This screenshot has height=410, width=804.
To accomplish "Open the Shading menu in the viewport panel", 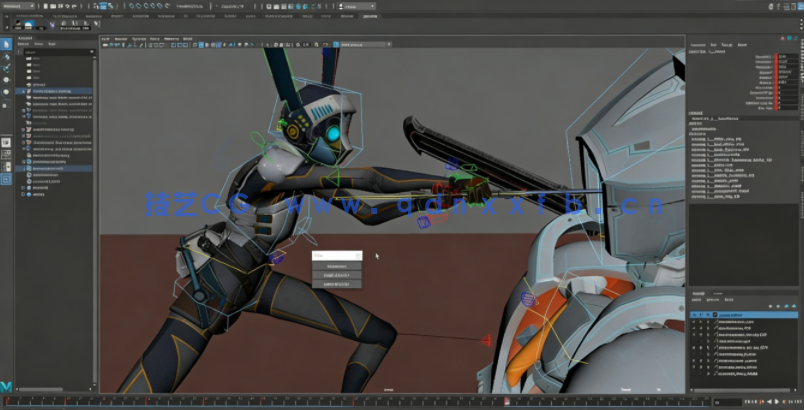I will [121, 38].
